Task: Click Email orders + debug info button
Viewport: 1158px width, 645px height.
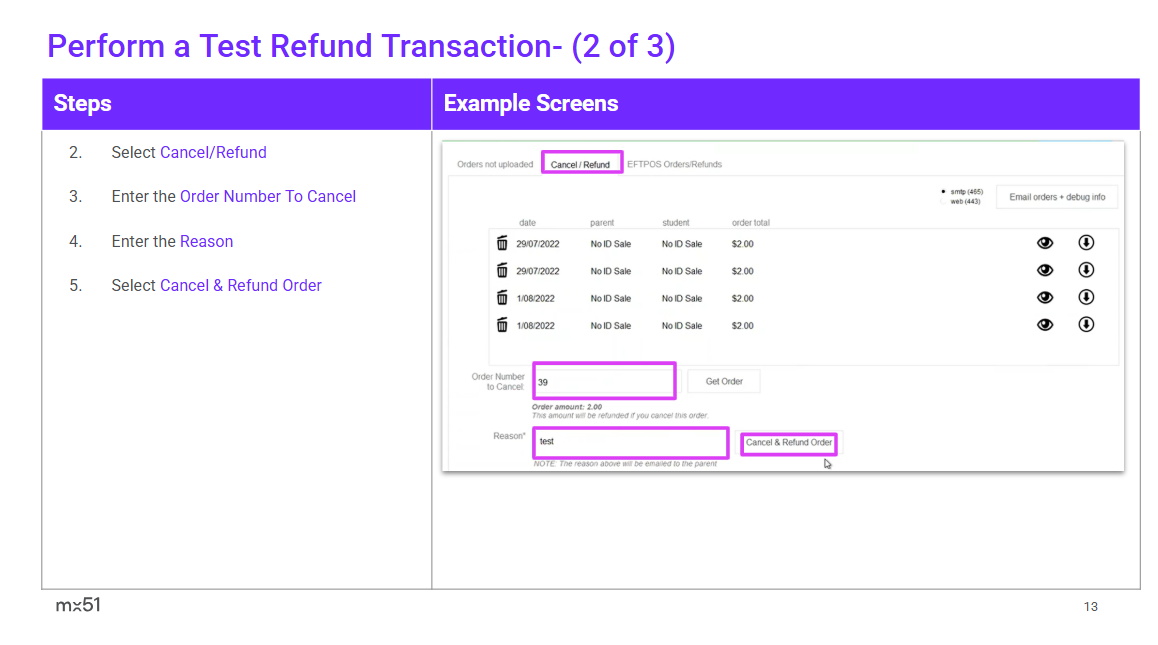Action: (x=1057, y=197)
